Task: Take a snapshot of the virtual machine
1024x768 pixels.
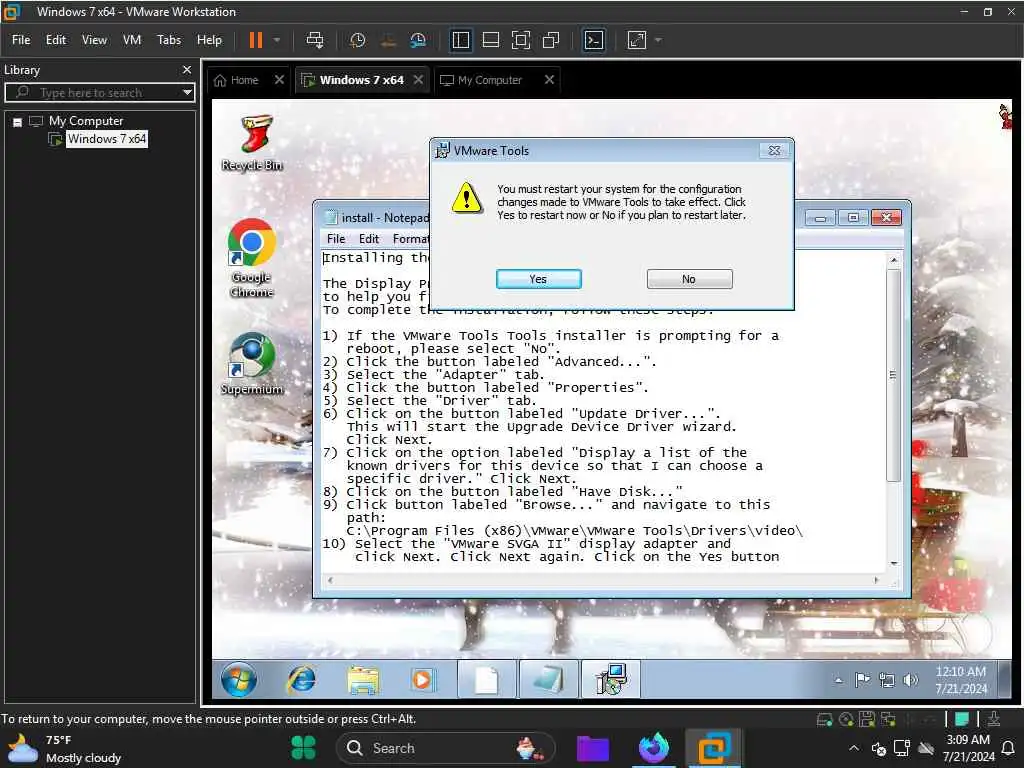Action: 357,40
